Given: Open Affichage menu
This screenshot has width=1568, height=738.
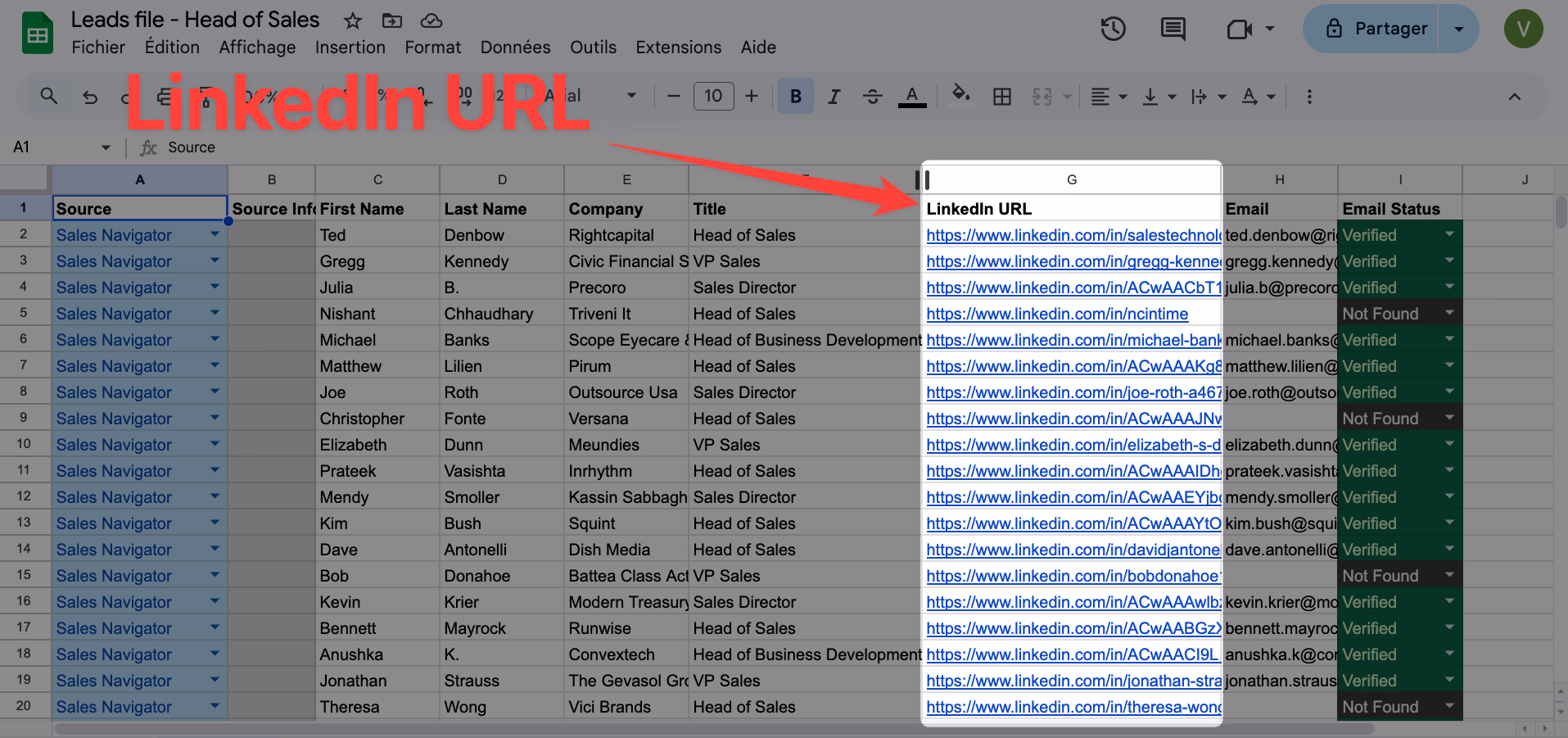Looking at the screenshot, I should [x=257, y=48].
